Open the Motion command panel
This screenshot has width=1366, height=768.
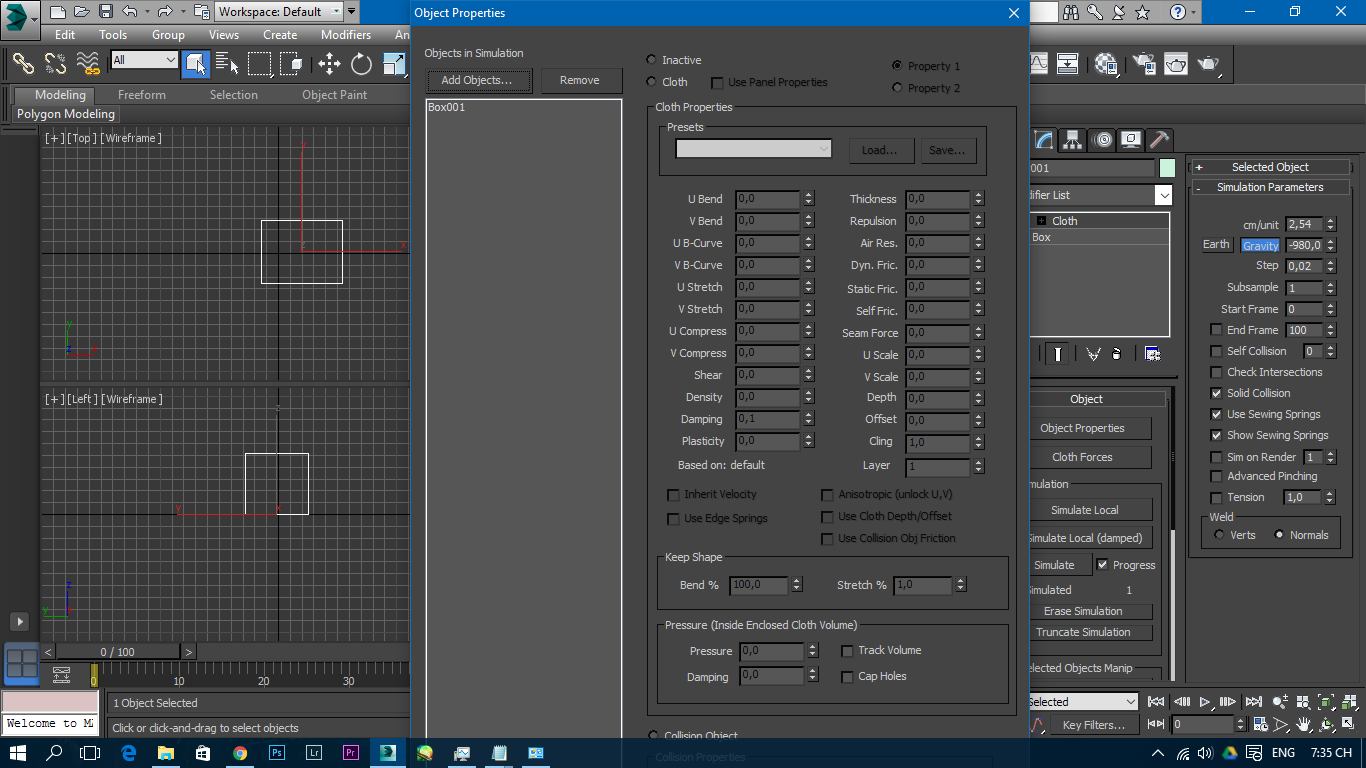pos(1102,139)
